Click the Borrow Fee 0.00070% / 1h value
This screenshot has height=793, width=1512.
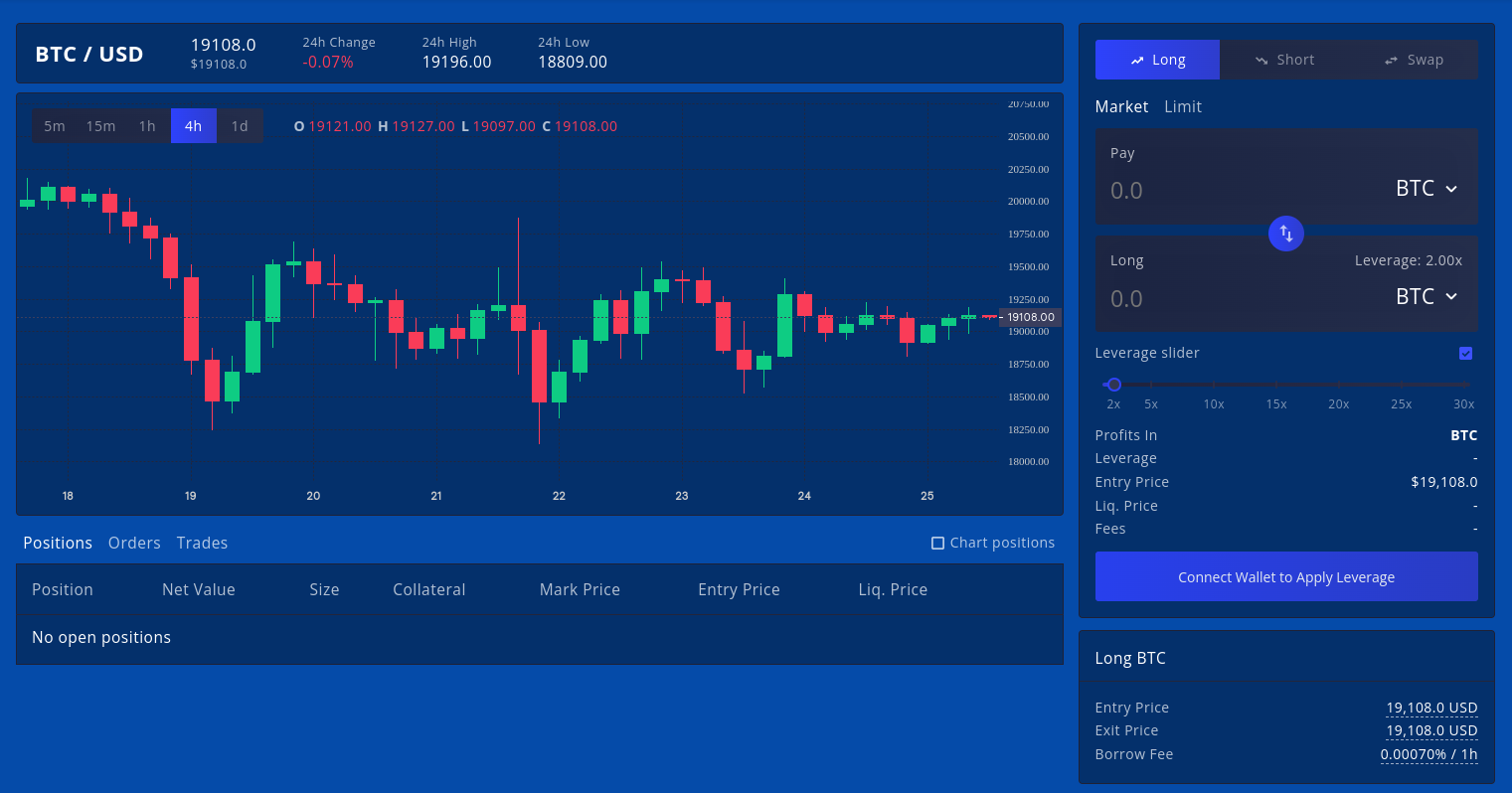point(1428,754)
